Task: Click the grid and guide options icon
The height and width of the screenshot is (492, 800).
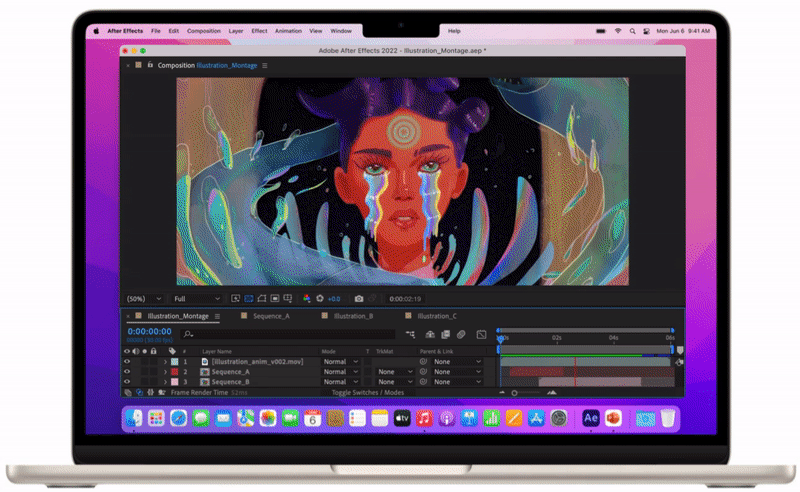Action: coord(288,299)
